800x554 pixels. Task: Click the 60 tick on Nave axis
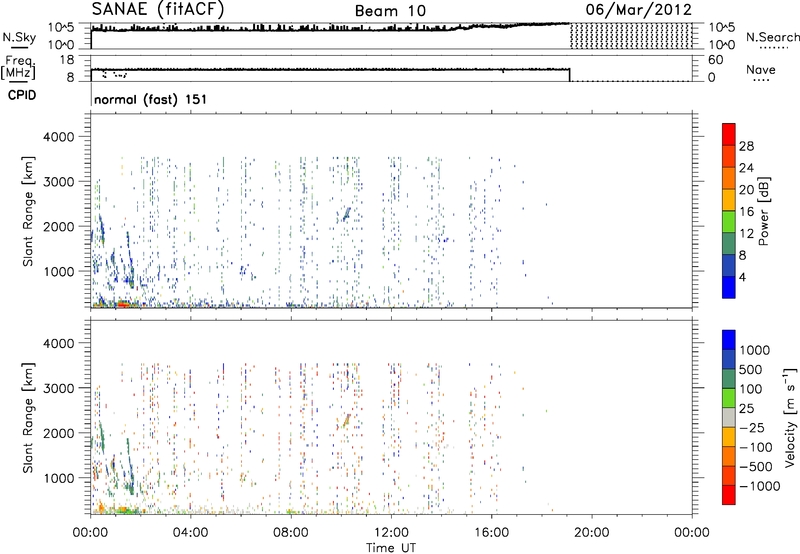[x=715, y=60]
